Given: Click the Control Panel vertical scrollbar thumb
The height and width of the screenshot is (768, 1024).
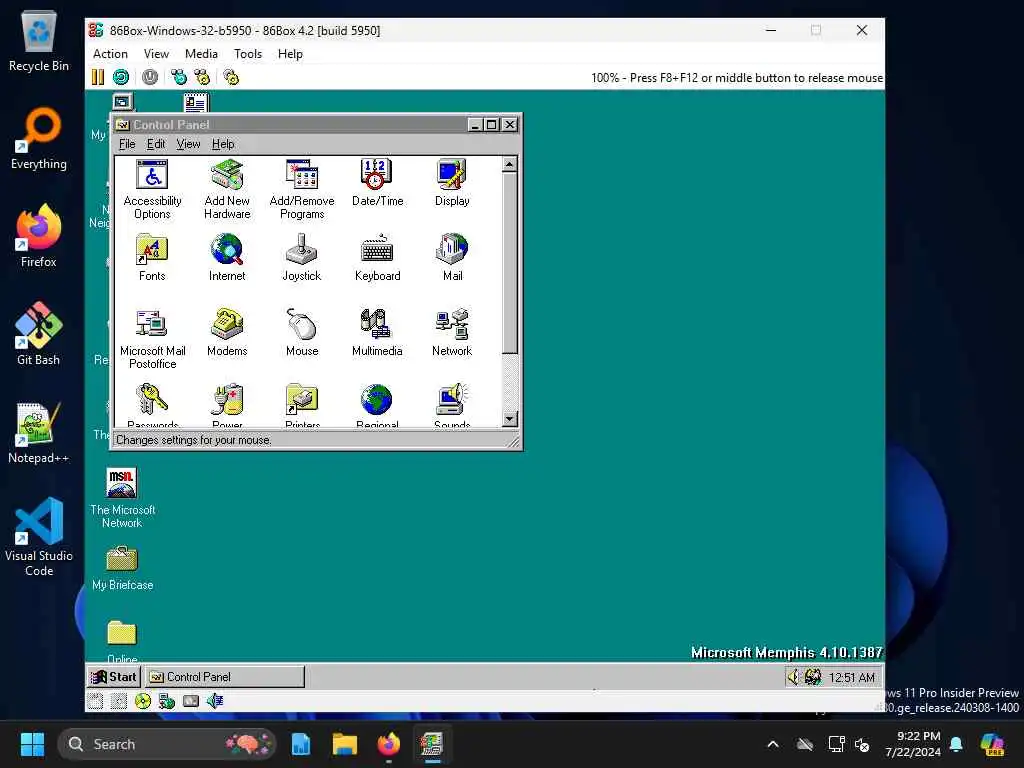Looking at the screenshot, I should coord(510,263).
